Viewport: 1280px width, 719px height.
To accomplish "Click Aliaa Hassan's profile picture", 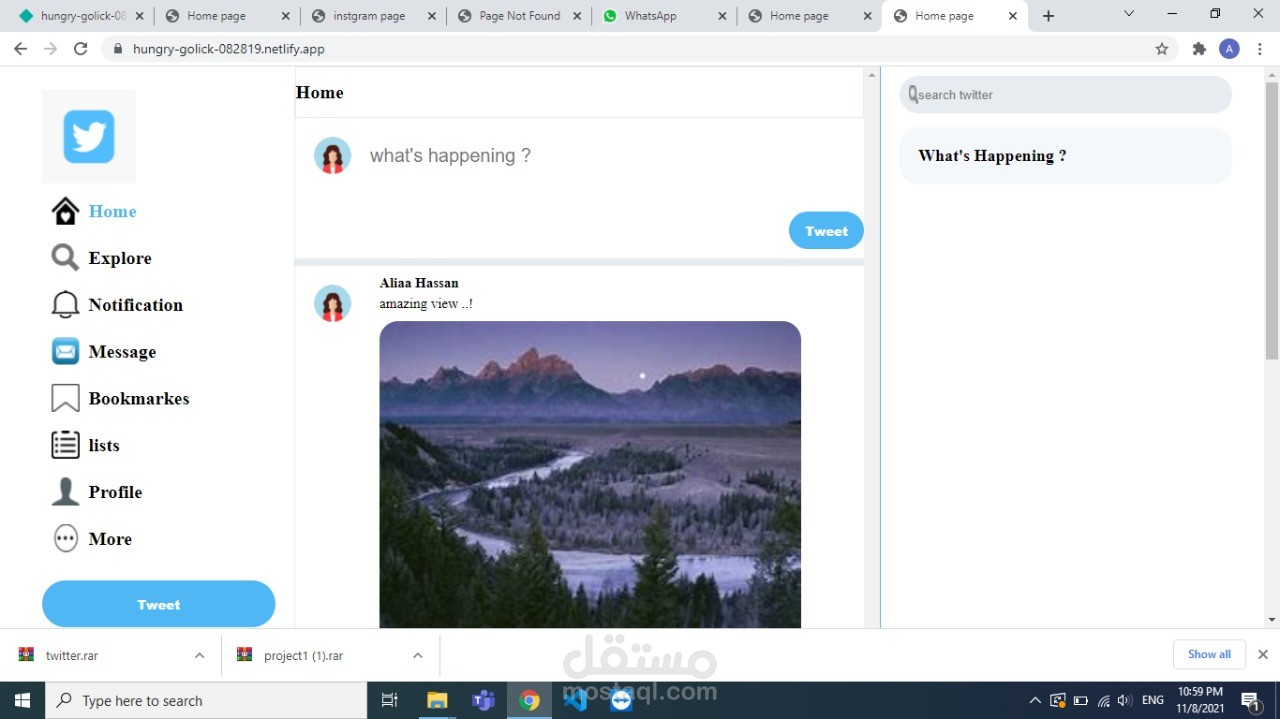I will pyautogui.click(x=333, y=303).
